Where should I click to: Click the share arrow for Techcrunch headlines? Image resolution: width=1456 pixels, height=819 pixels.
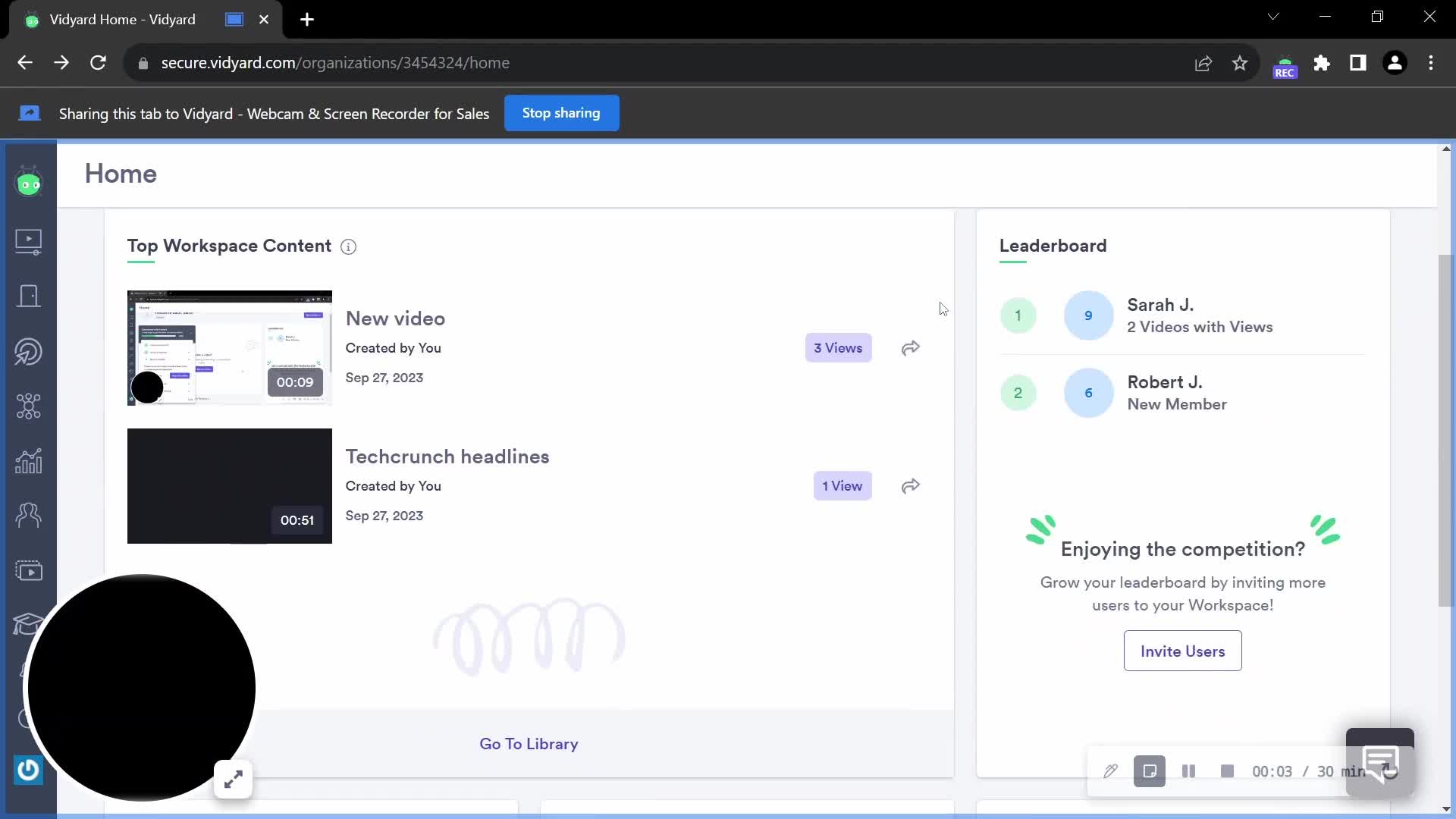pyautogui.click(x=911, y=486)
